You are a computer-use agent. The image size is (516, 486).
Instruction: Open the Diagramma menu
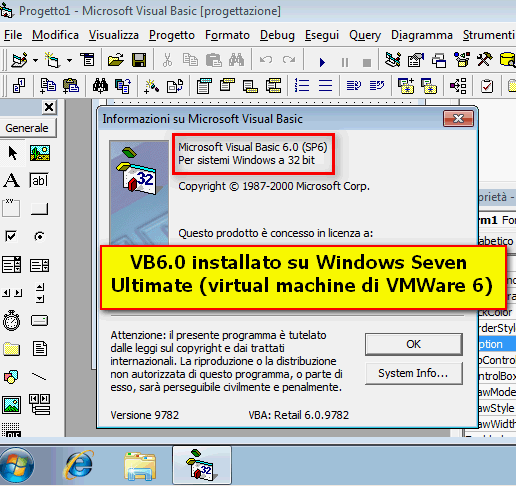422,35
